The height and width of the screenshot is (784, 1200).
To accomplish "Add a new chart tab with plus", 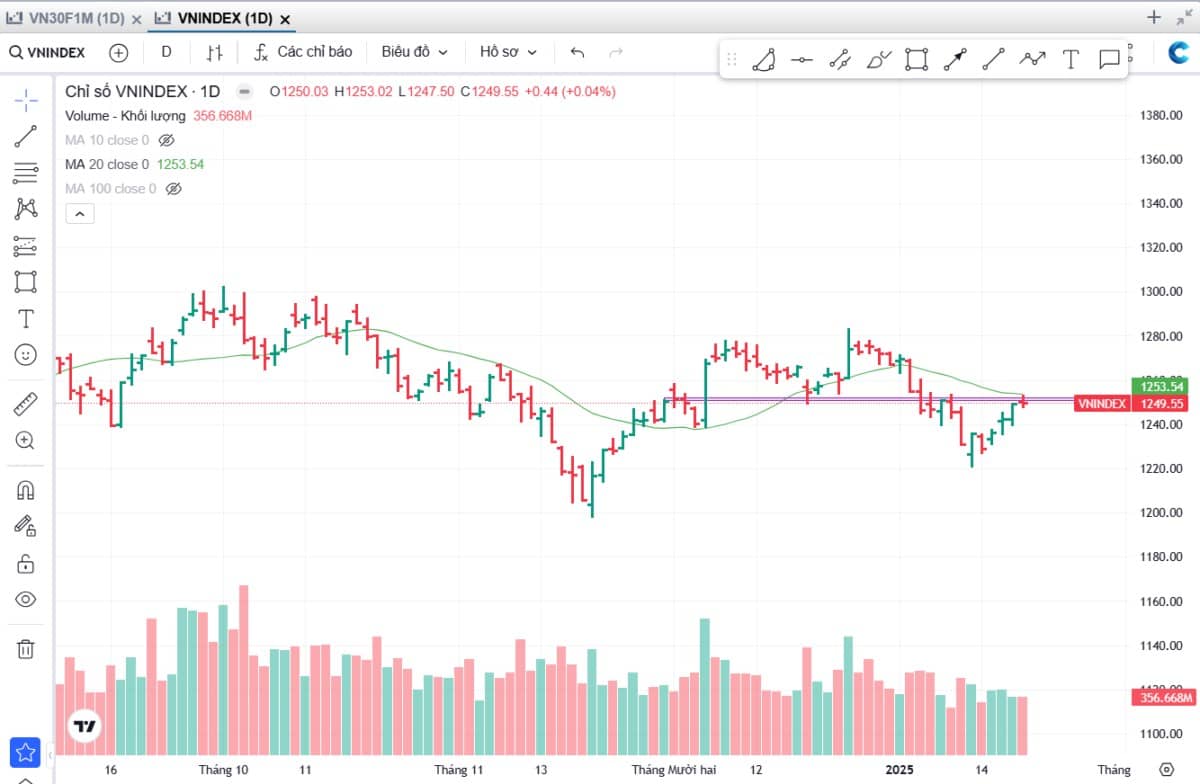I will point(1154,17).
